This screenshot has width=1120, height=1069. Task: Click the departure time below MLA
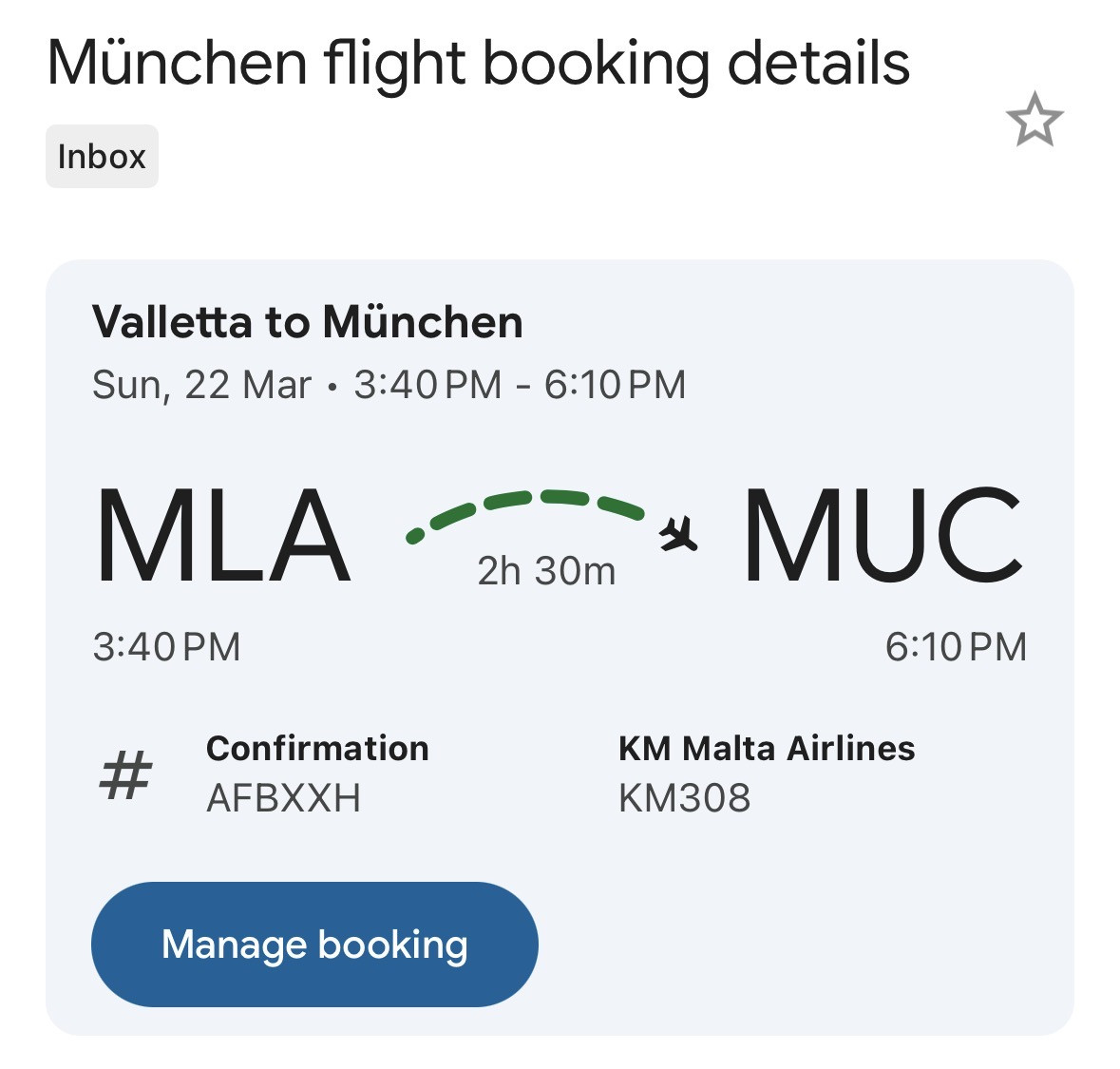[x=167, y=647]
